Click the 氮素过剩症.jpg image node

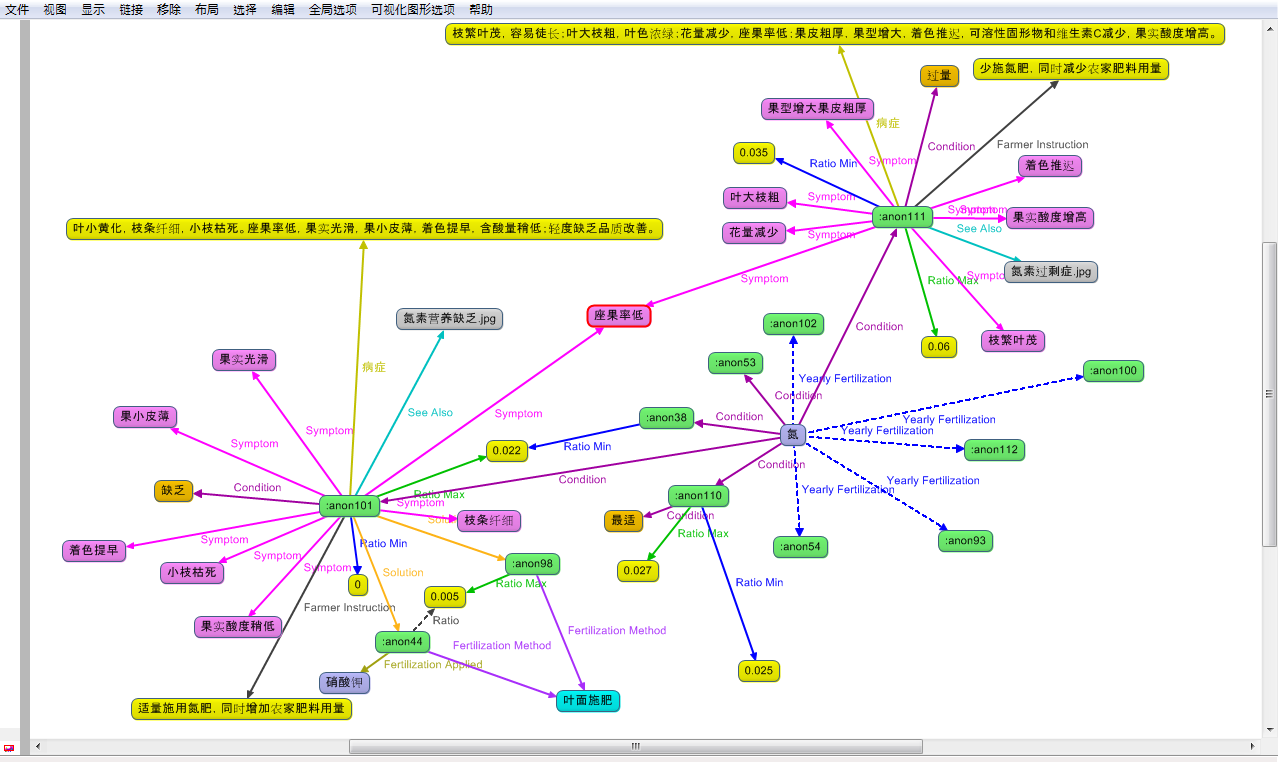coord(1050,271)
